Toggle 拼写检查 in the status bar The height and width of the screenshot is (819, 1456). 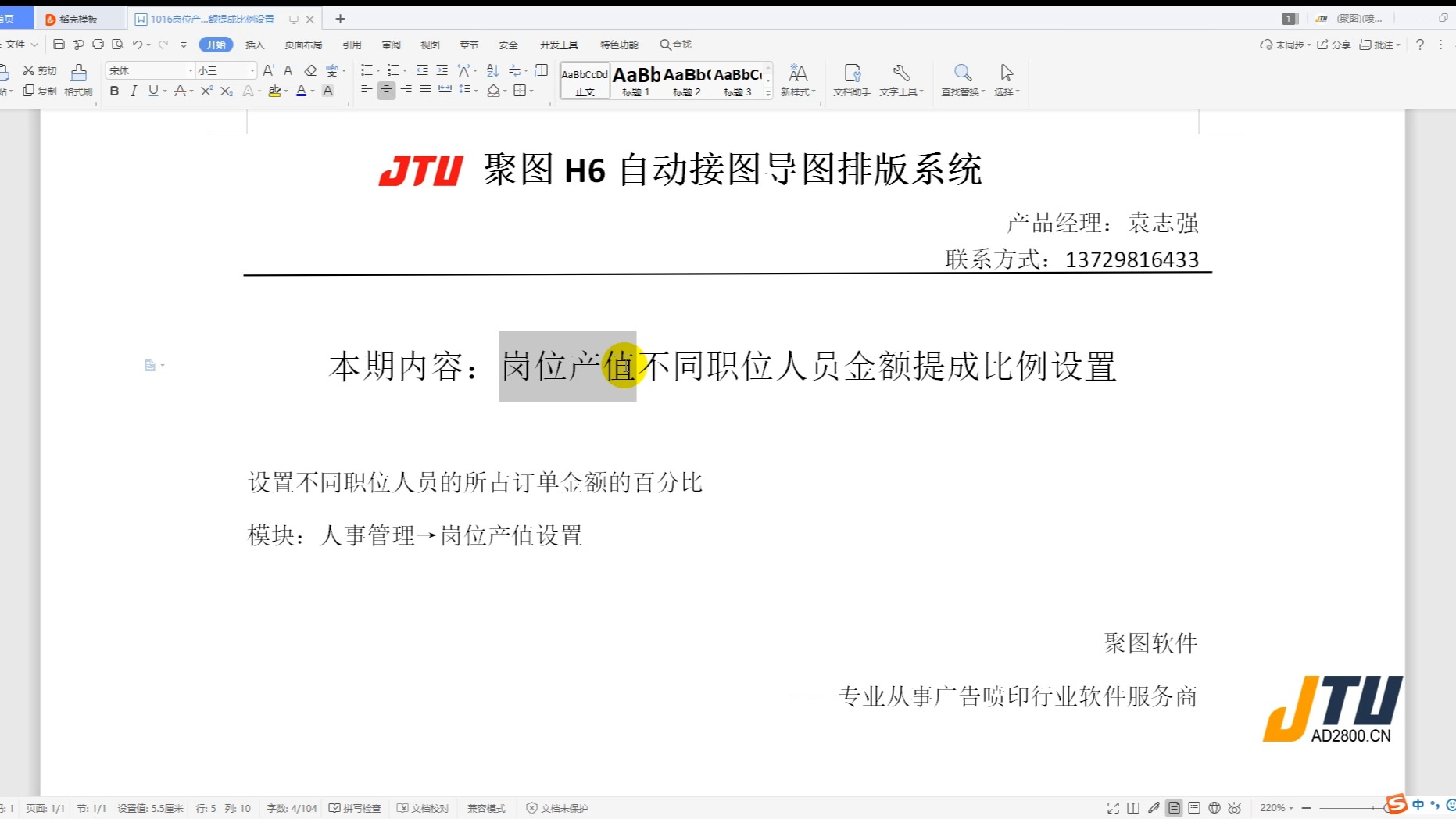click(355, 808)
